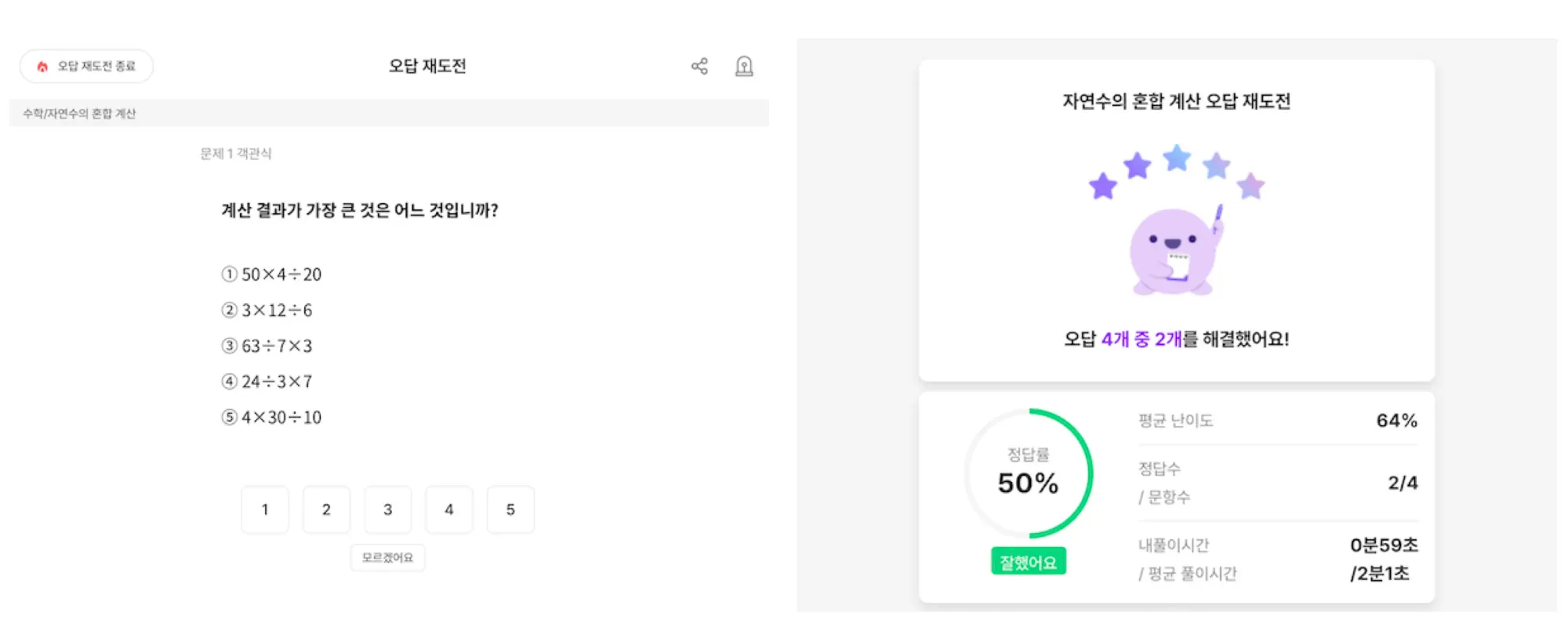Click the 정답률 50% progress ring
This screenshot has height=620, width=1568.
[x=1028, y=475]
